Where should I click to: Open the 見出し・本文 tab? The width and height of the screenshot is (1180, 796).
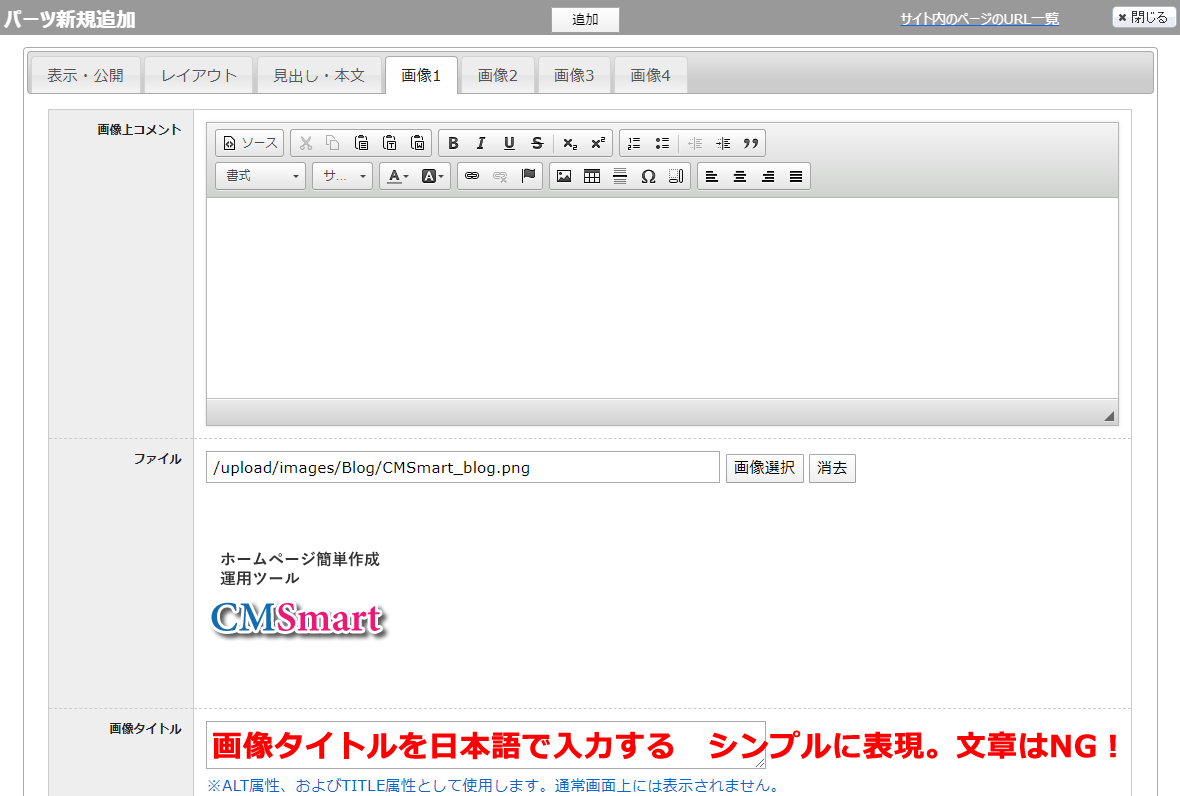pos(319,75)
